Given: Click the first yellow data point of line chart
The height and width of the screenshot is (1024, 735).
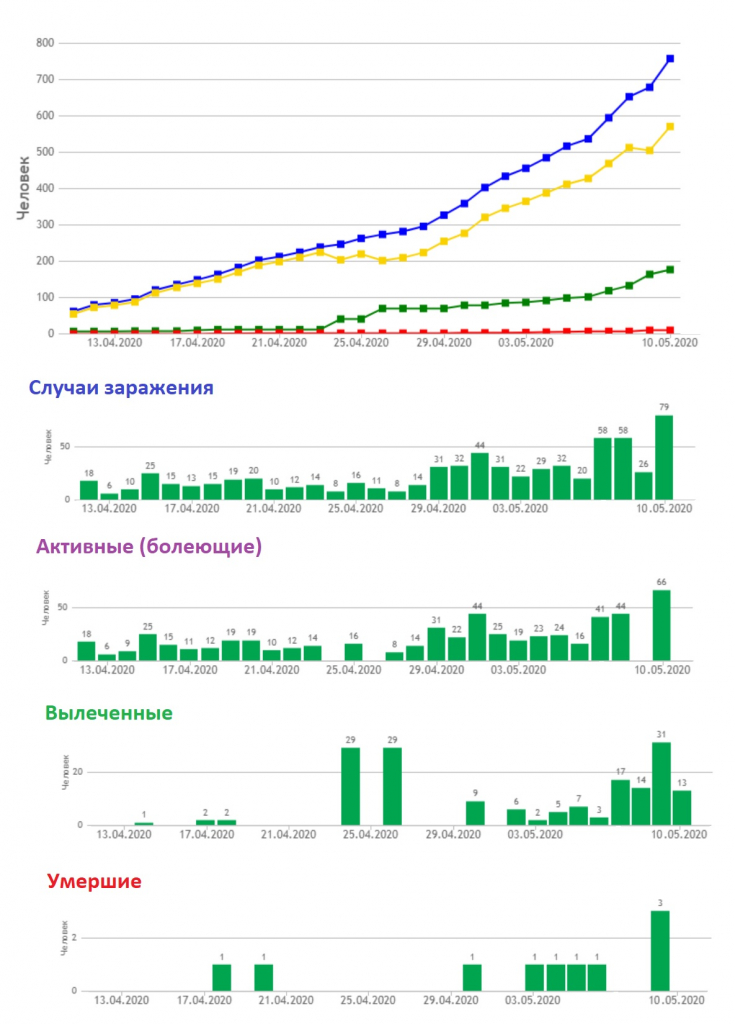Looking at the screenshot, I should coord(73,314).
